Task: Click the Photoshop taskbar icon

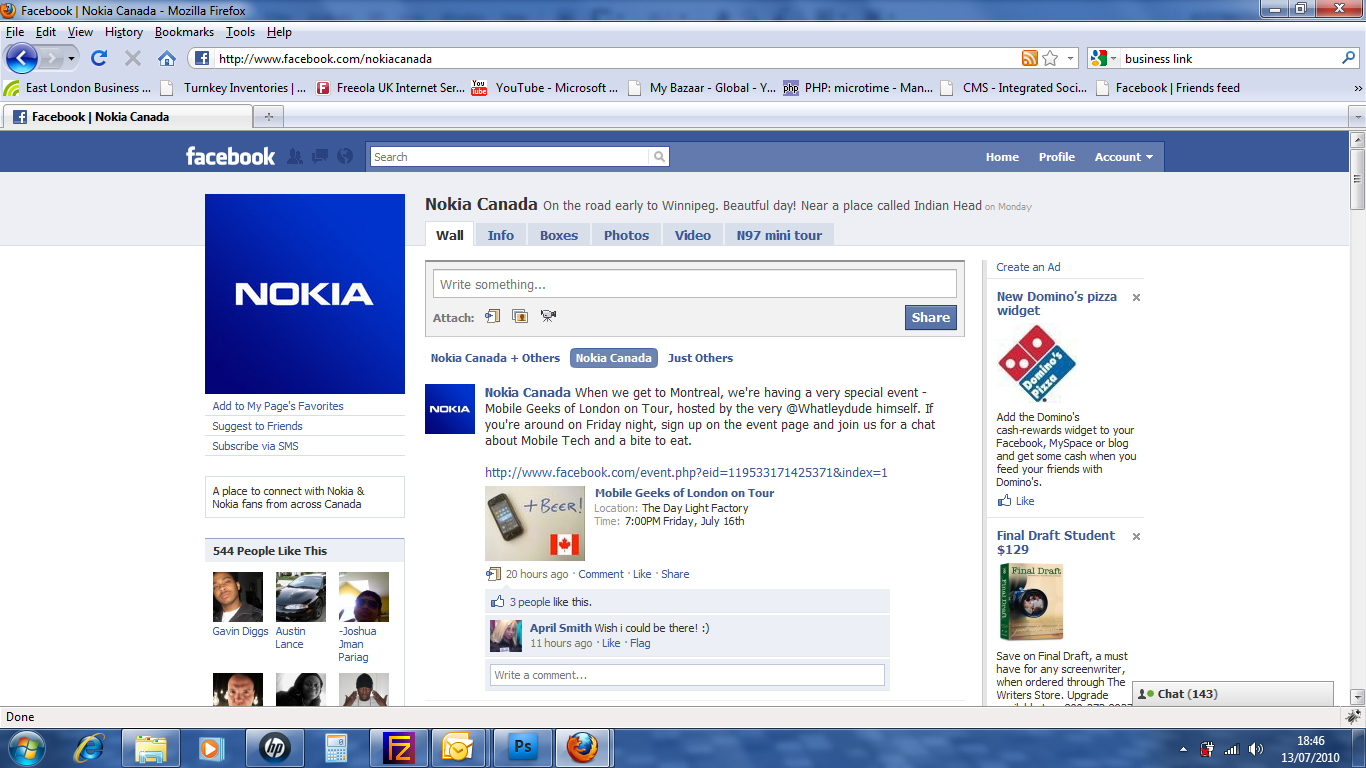Action: coord(522,747)
